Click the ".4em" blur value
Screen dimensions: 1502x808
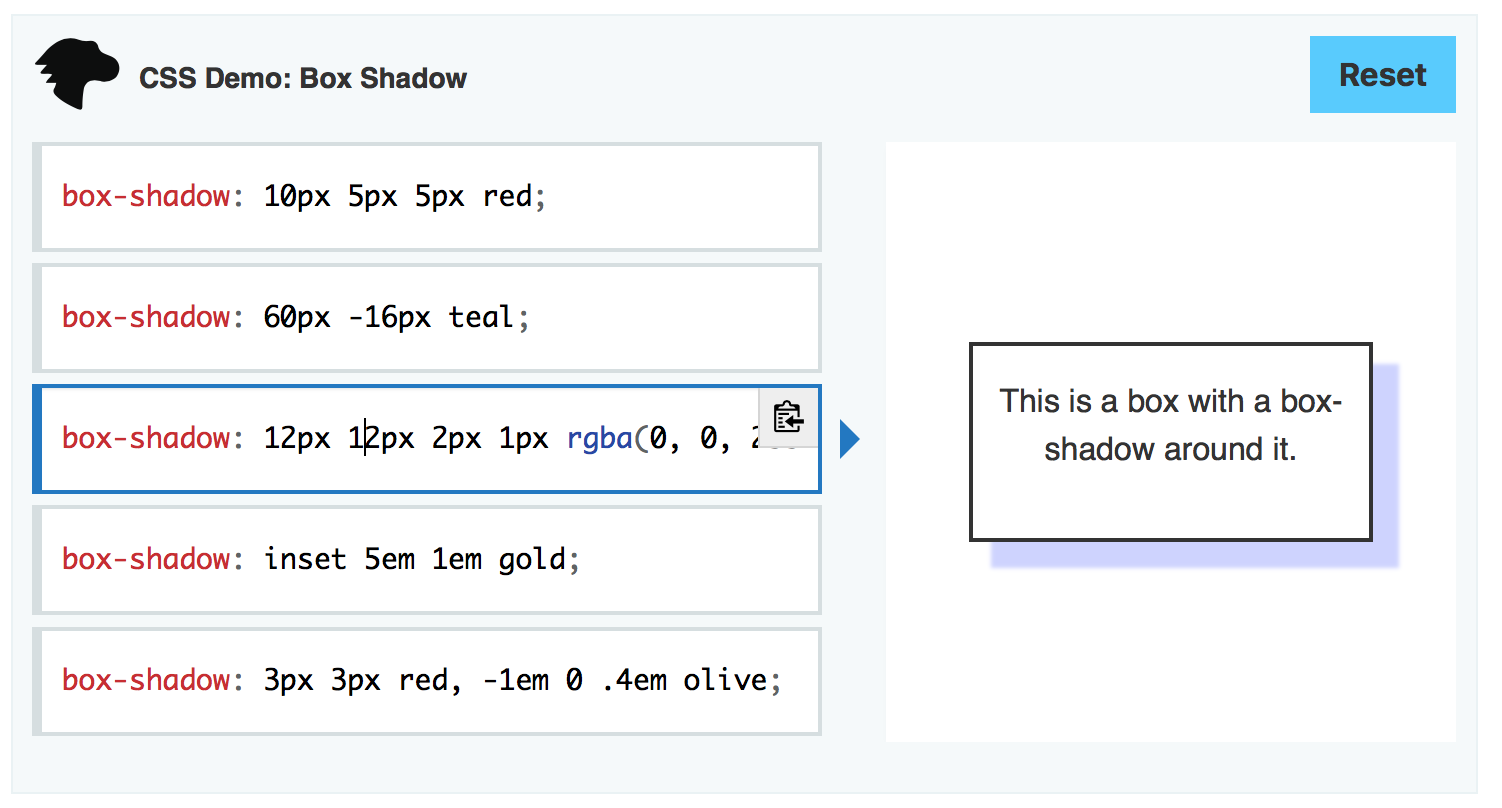pyautogui.click(x=633, y=680)
